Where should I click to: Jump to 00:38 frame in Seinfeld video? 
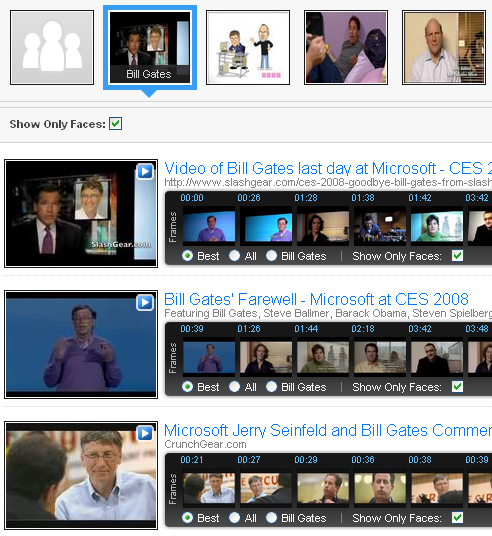tap(437, 488)
